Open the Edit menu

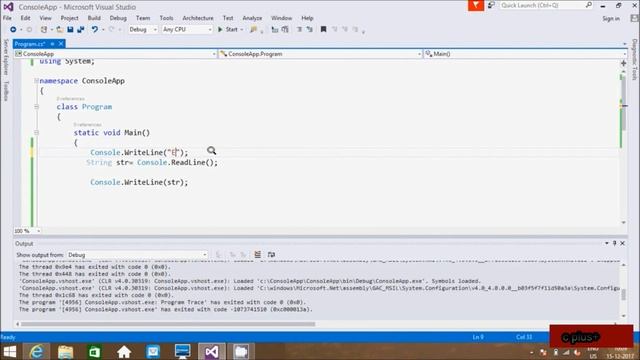pyautogui.click(x=25, y=18)
